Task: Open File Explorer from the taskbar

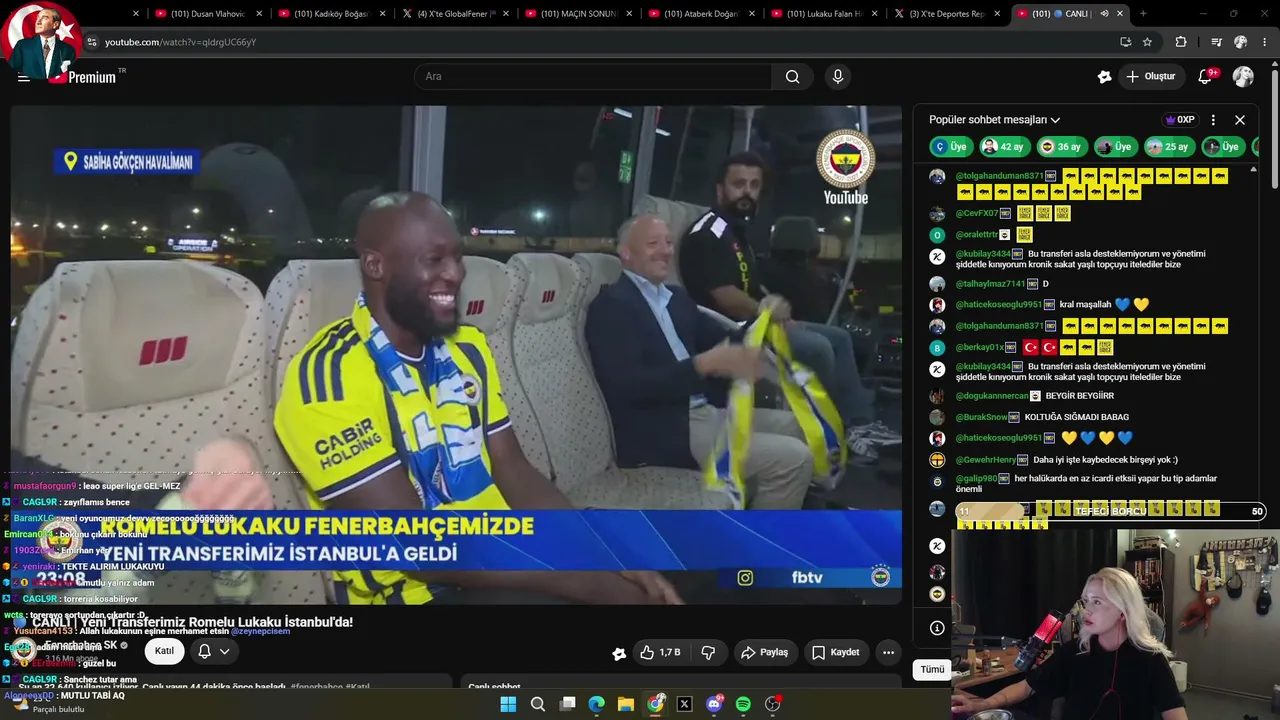Action: click(x=626, y=704)
